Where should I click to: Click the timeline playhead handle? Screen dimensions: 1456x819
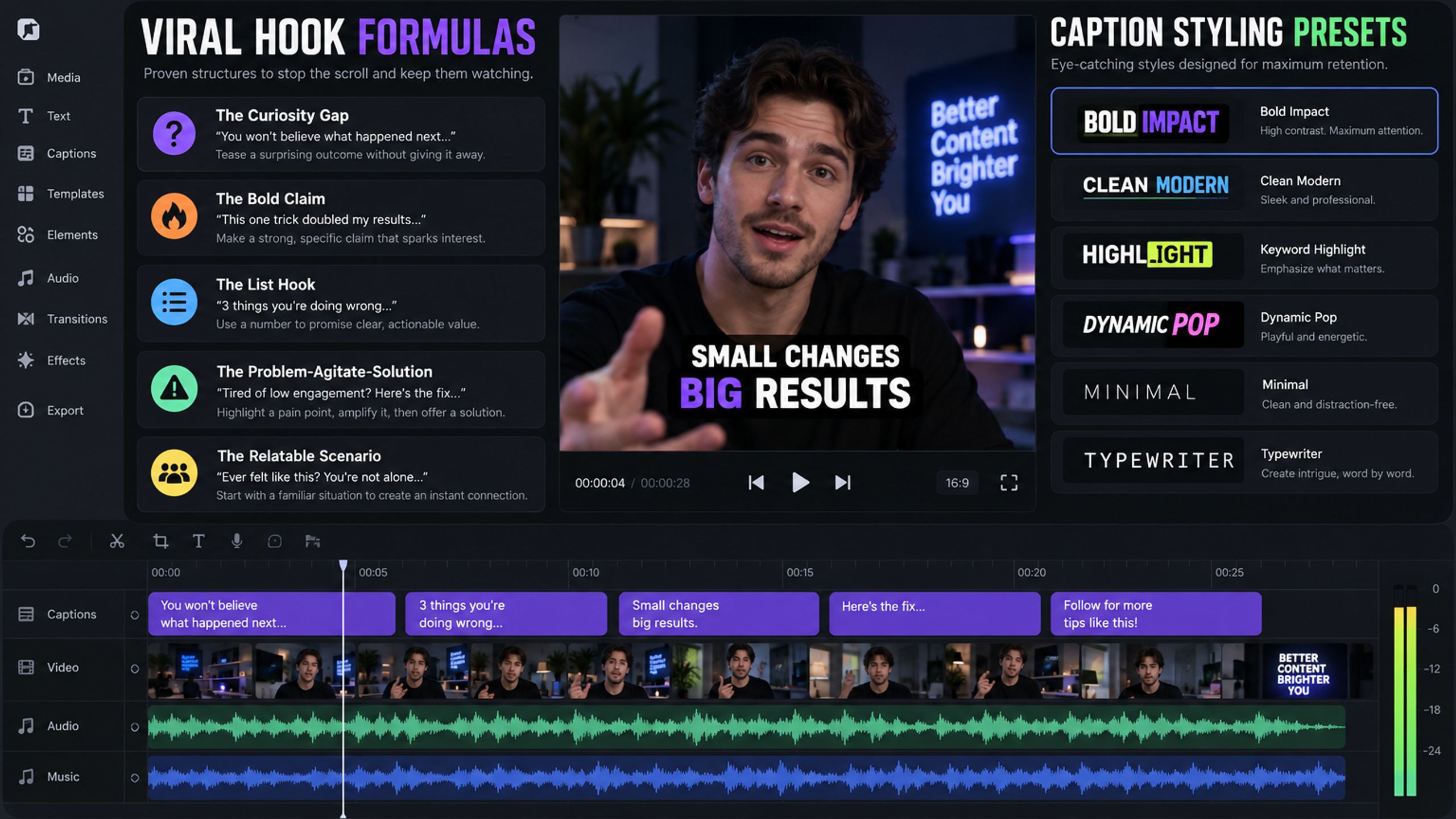(x=344, y=565)
